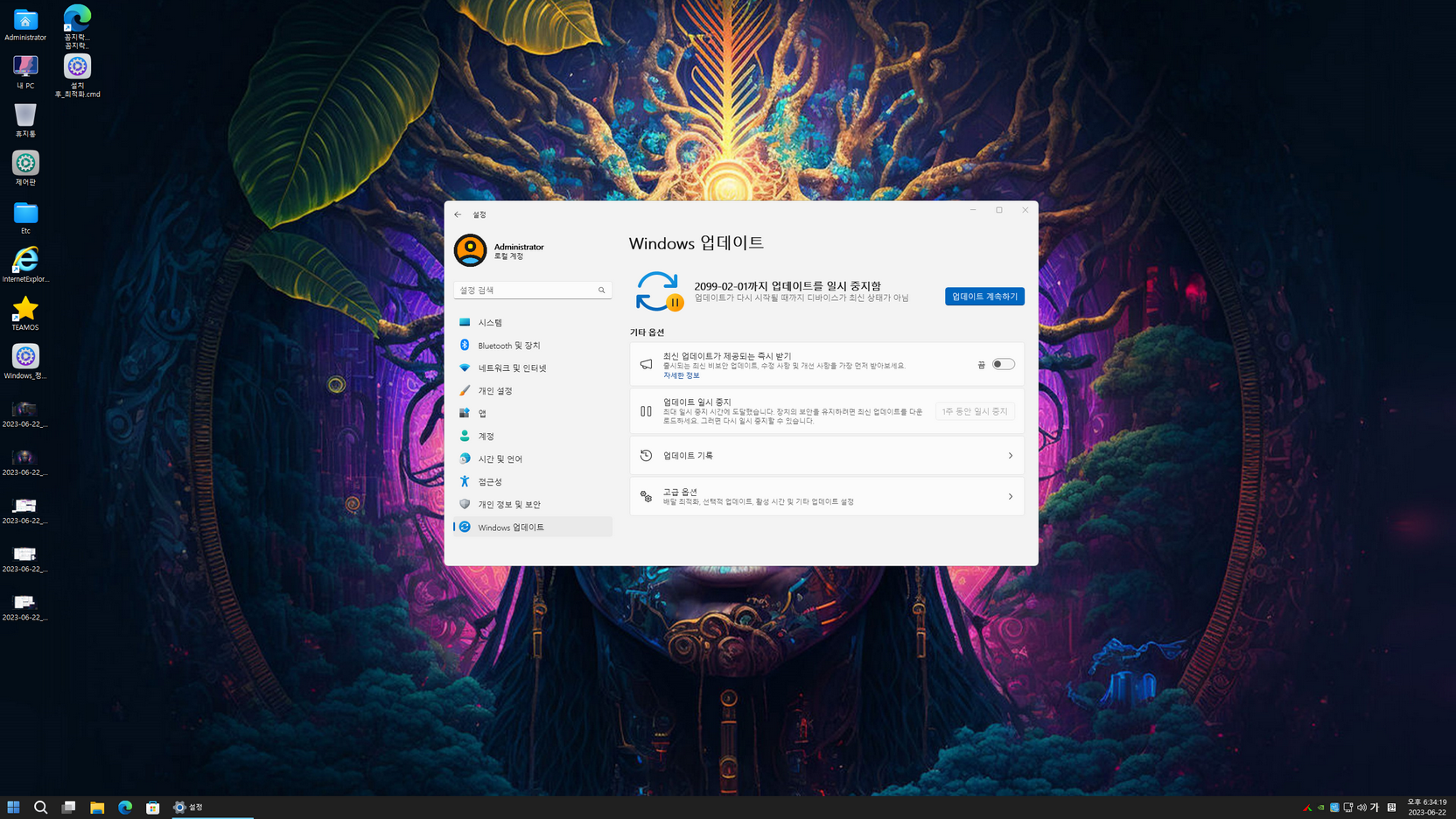Open Bluetooth 및 장치 settings
This screenshot has height=819, width=1456.
coord(533,346)
